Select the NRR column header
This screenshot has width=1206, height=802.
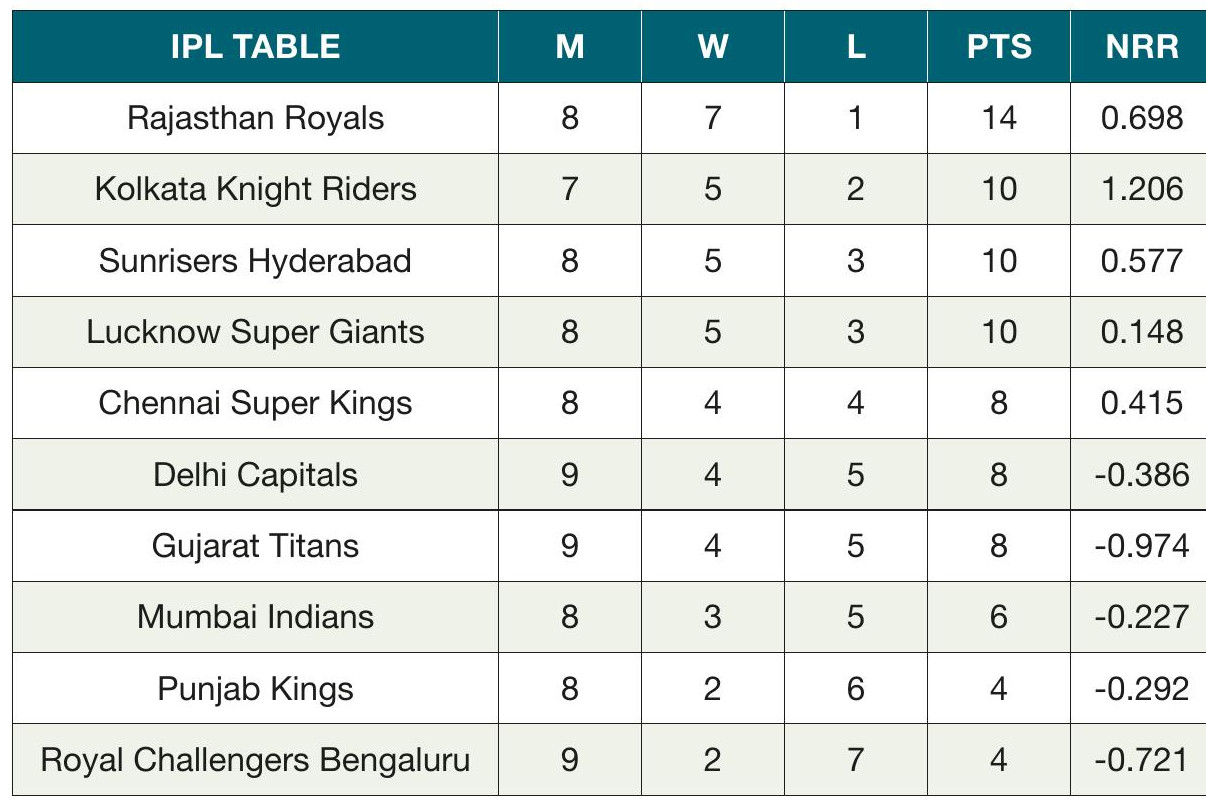tap(1142, 47)
